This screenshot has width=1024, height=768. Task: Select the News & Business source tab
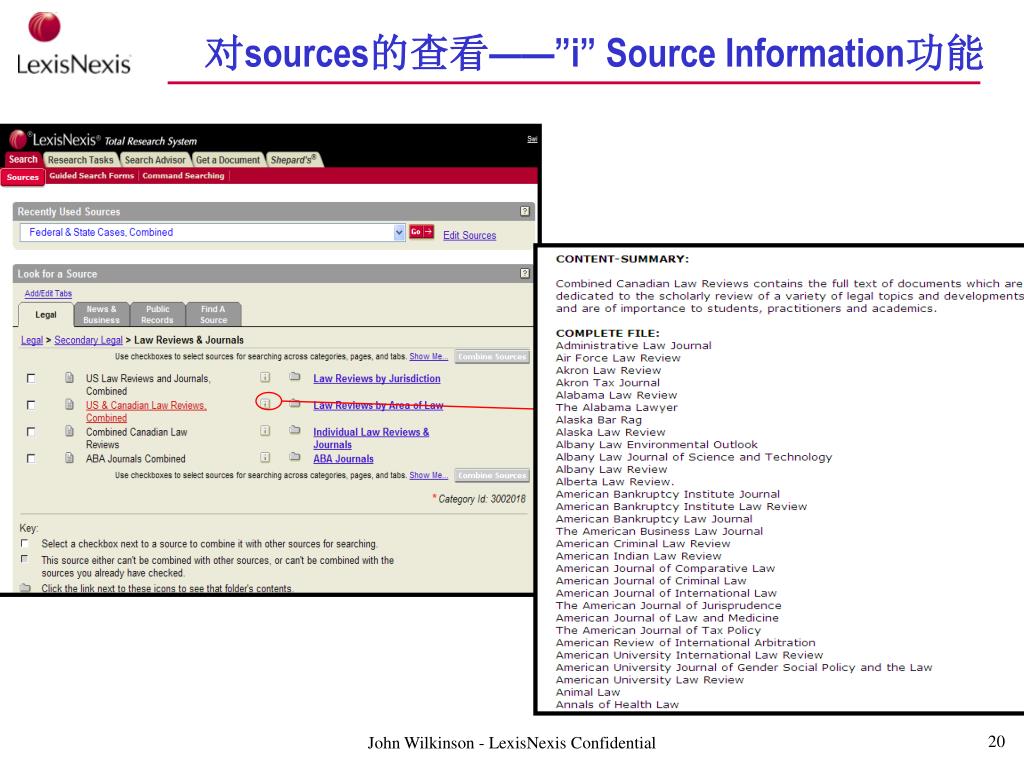click(x=101, y=314)
